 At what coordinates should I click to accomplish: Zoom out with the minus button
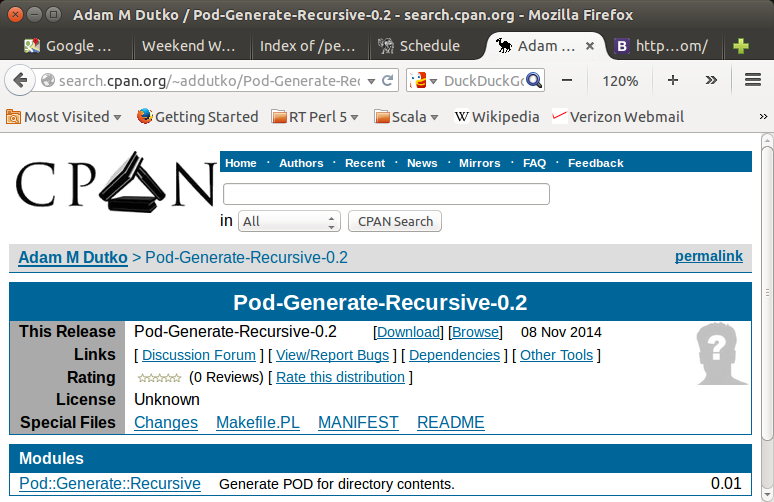pyautogui.click(x=567, y=80)
